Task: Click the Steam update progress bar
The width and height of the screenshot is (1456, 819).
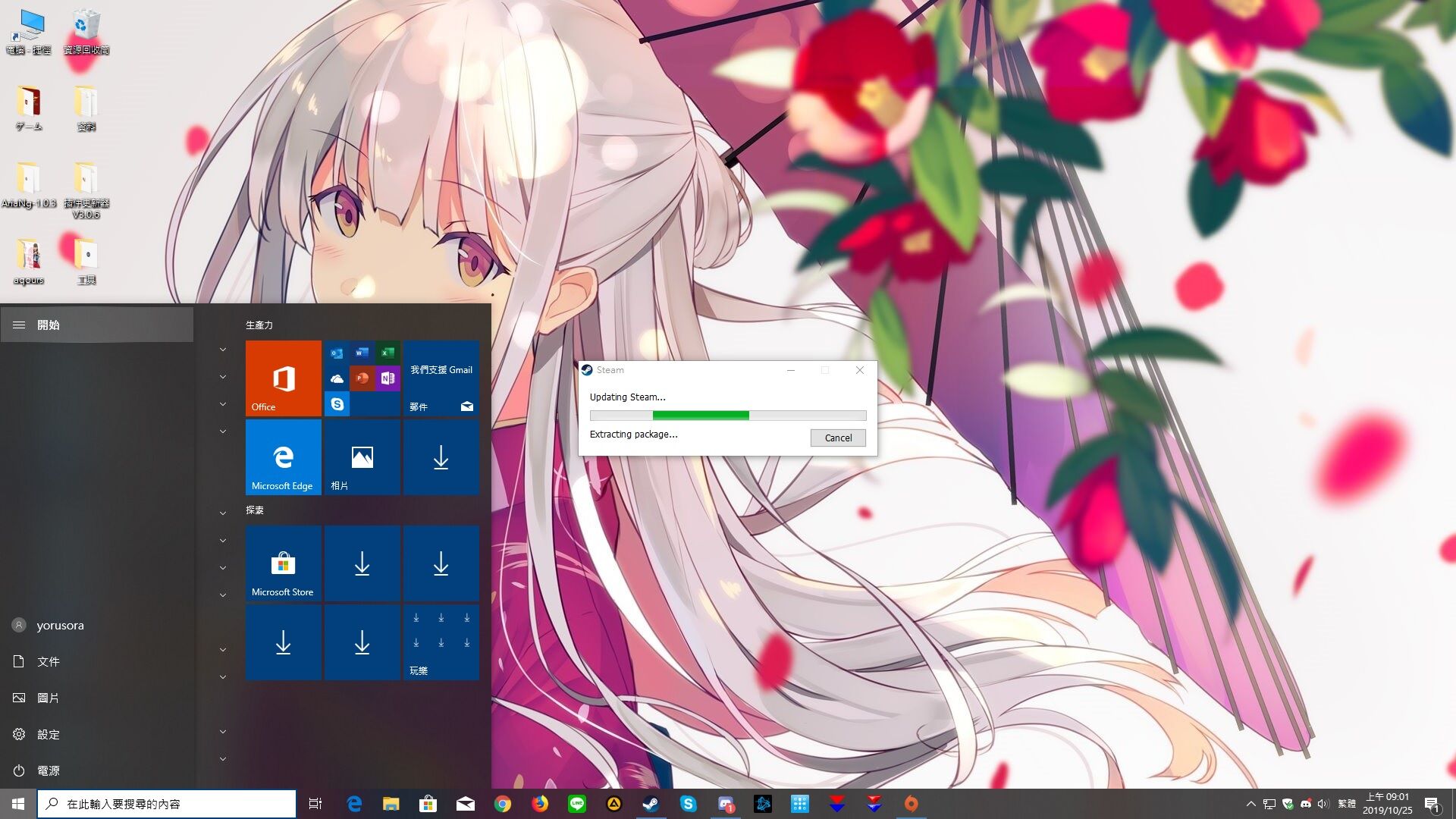Action: point(728,415)
